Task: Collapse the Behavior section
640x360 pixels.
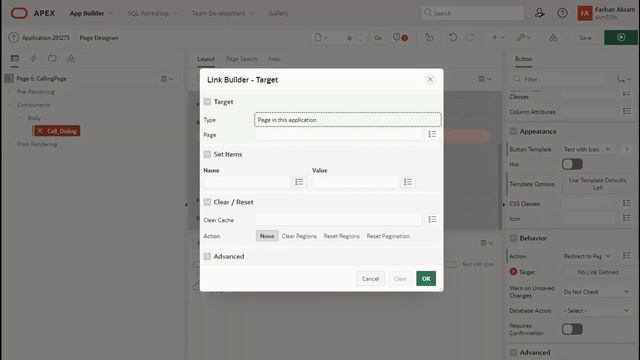Action: tap(513, 238)
